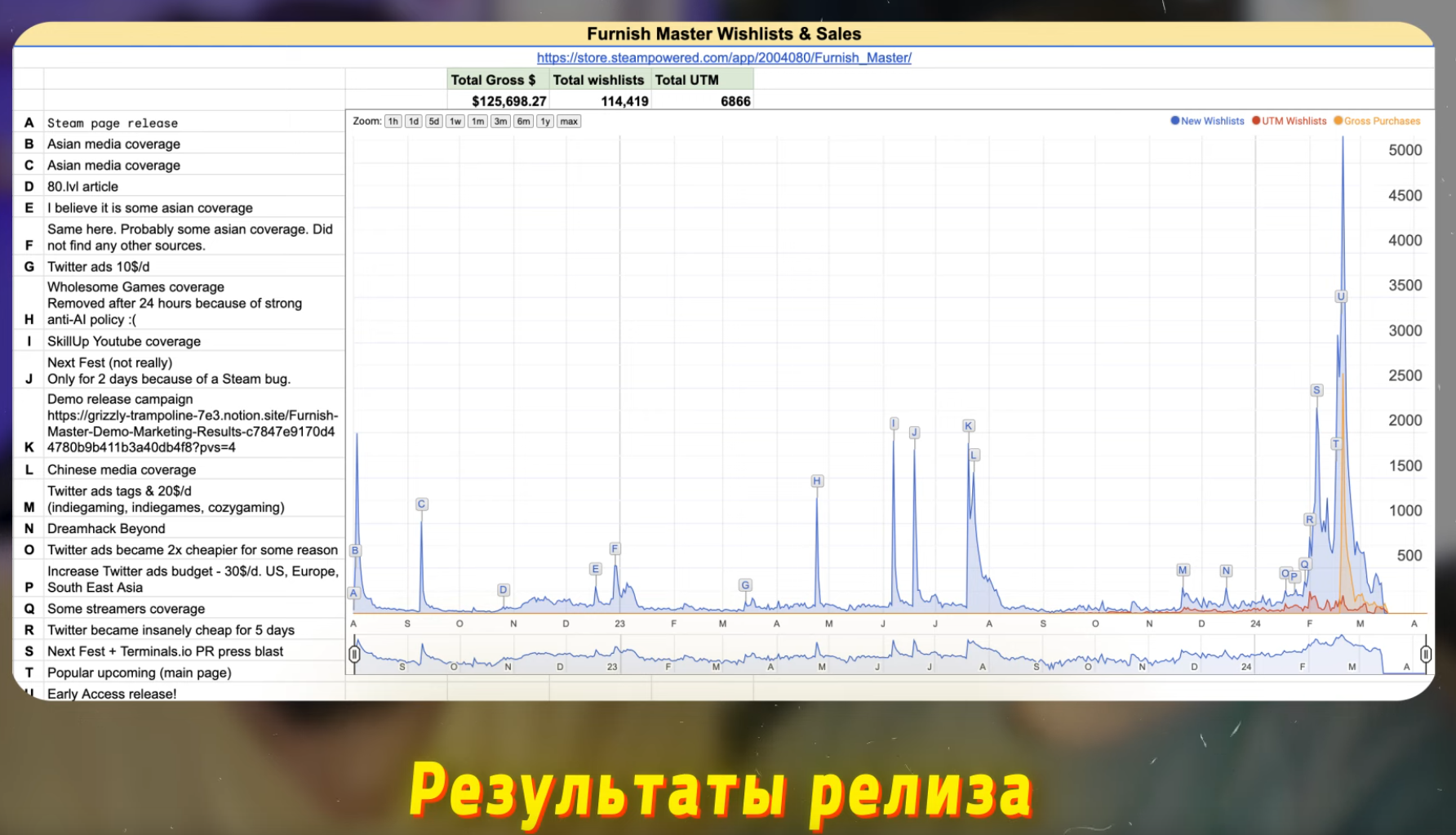The image size is (1456, 835).
Task: Select annotation marker P on the chart
Action: (1294, 577)
